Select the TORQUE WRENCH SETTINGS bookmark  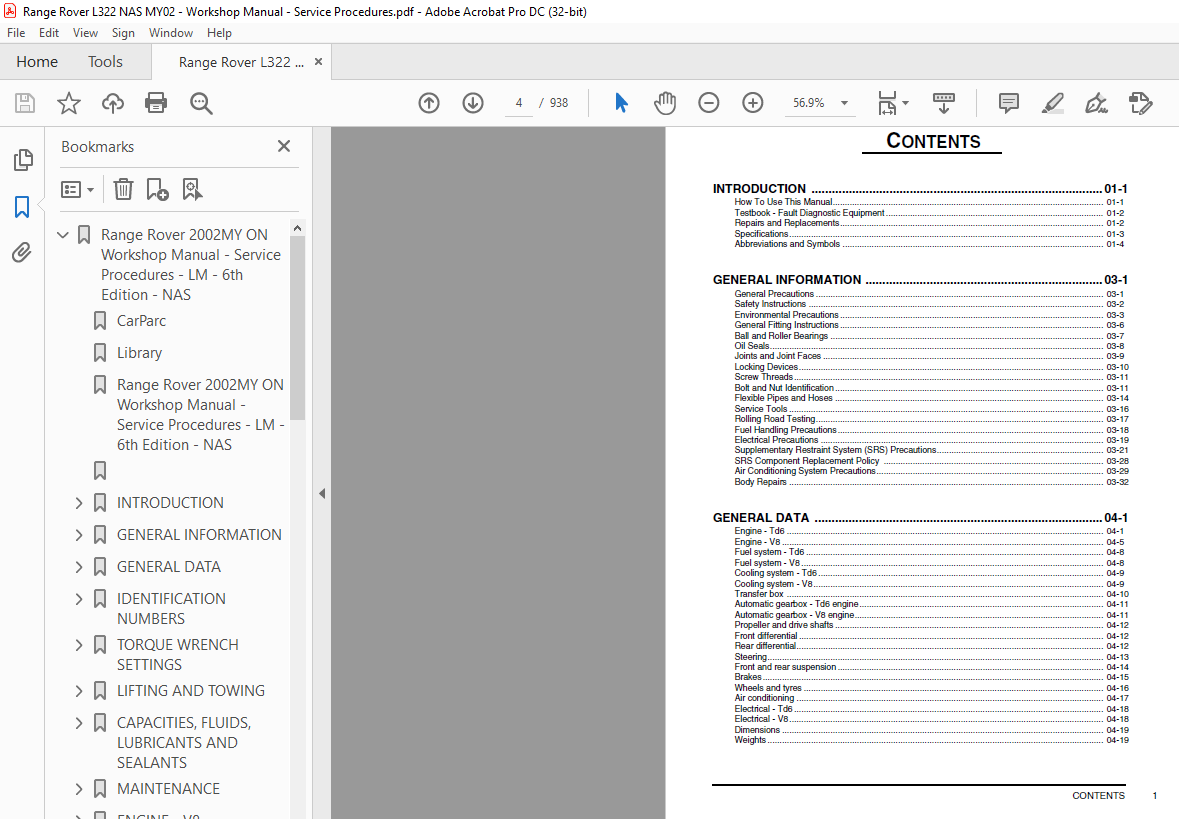(177, 655)
